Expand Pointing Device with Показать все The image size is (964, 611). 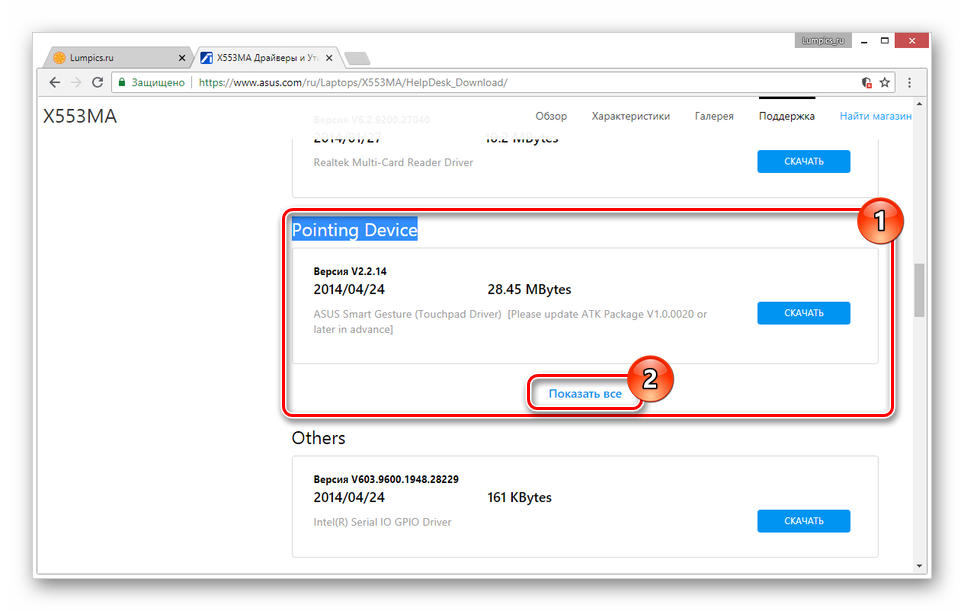point(585,394)
